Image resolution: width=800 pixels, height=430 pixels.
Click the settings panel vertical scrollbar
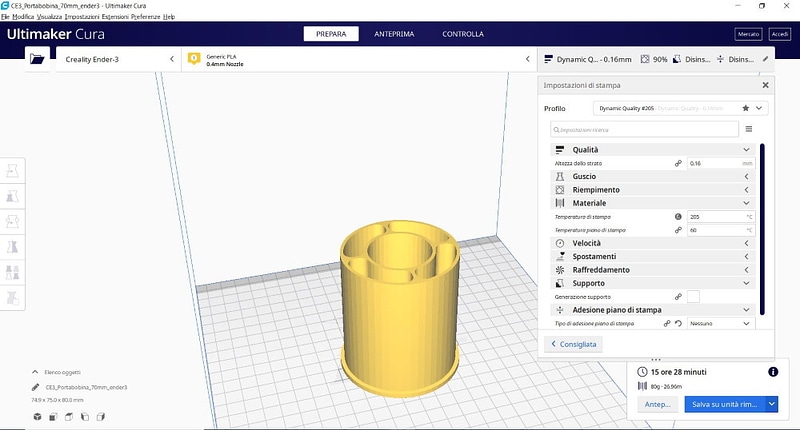[x=762, y=230]
